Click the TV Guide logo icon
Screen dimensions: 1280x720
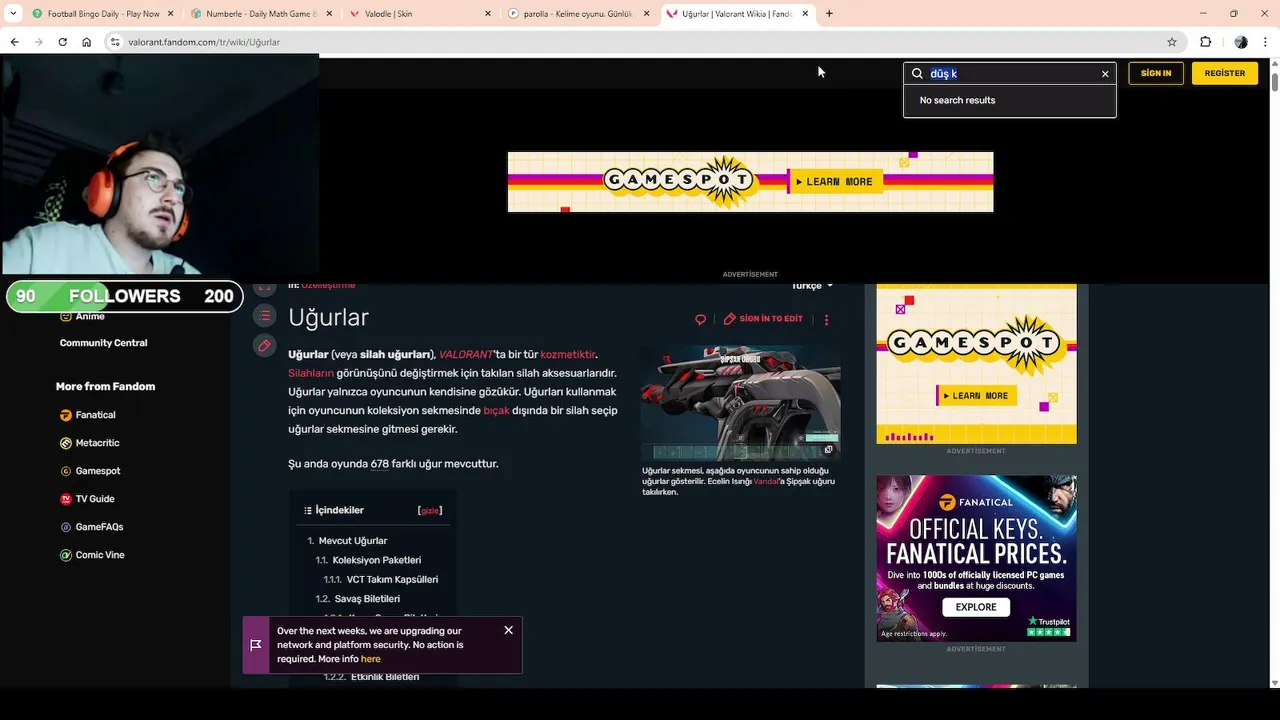(66, 499)
